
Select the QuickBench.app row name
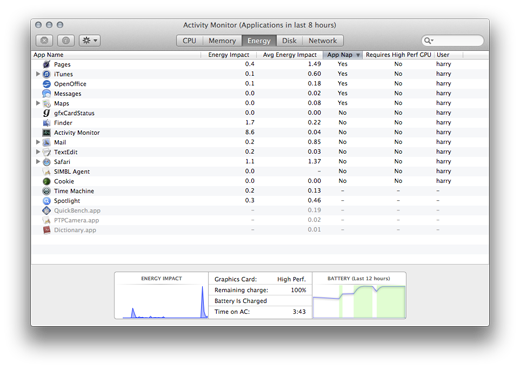[77, 211]
